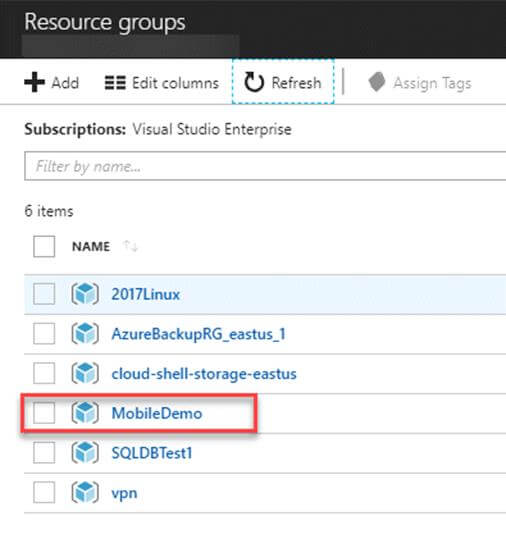The width and height of the screenshot is (506, 548).
Task: Open the cloud-shell-storage-eastus link
Action: [x=204, y=374]
